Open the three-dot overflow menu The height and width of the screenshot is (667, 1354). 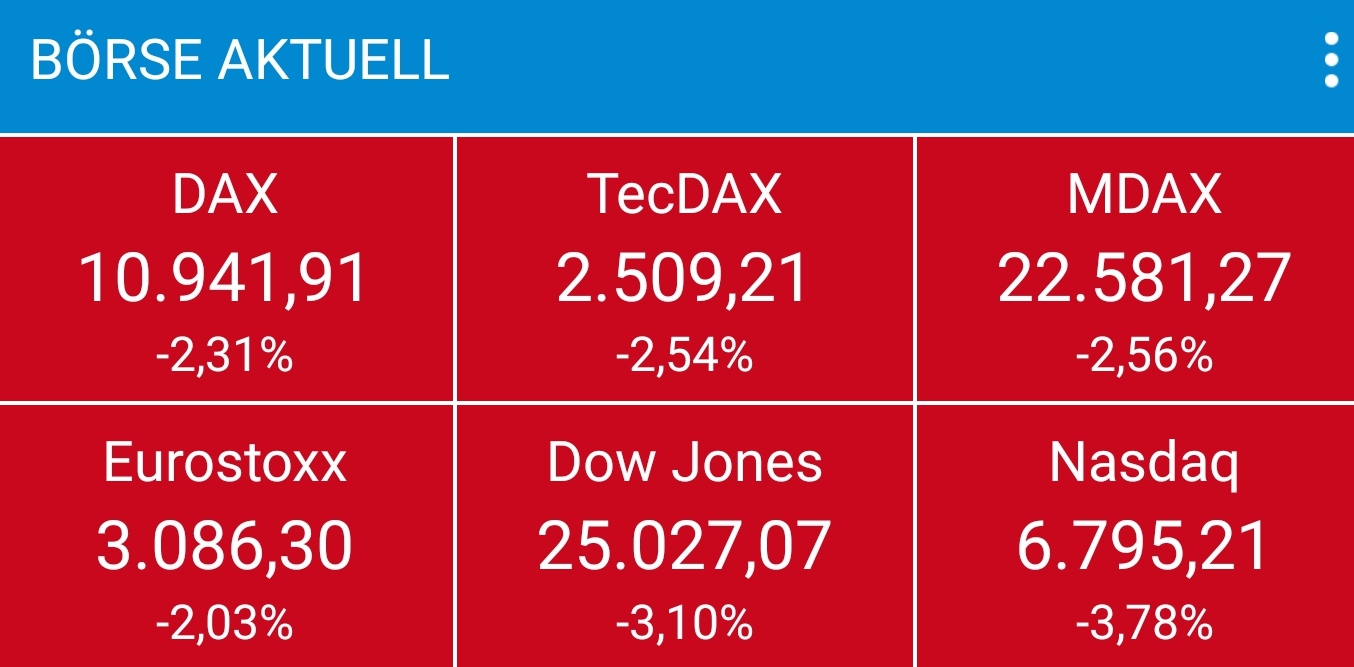(1330, 61)
